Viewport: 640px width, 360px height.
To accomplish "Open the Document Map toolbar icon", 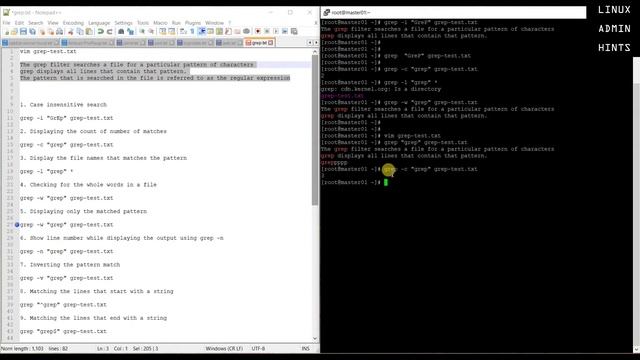I will tap(219, 31).
